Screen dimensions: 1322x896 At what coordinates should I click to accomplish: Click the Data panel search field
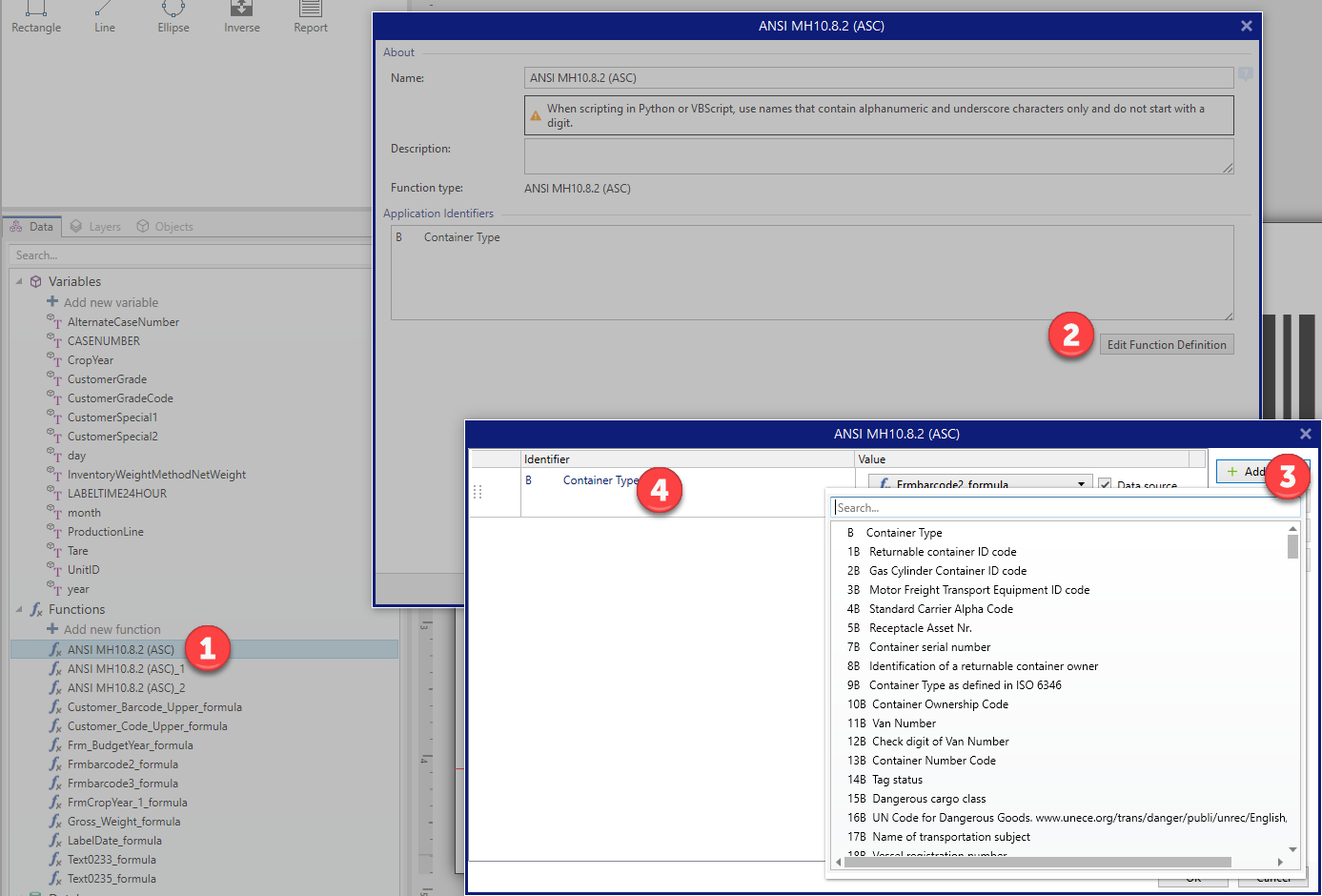pyautogui.click(x=191, y=255)
